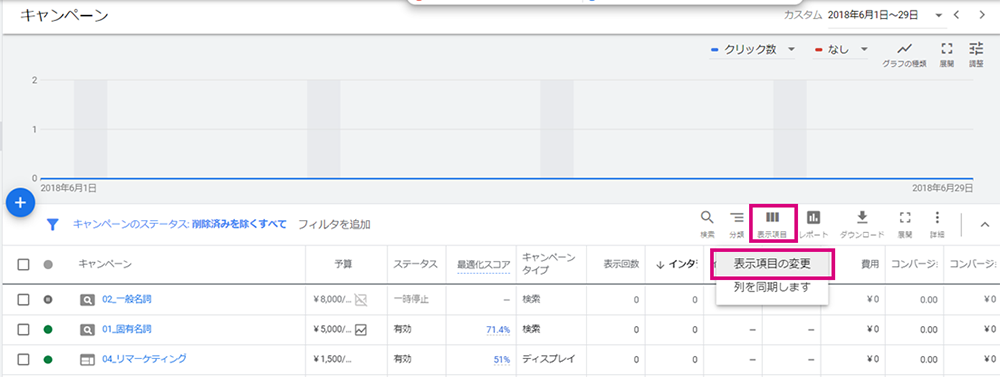Screen dimensions: 1000x377
Task: Click search campaign type icon for 02_一般名詞
Action: [87, 299]
